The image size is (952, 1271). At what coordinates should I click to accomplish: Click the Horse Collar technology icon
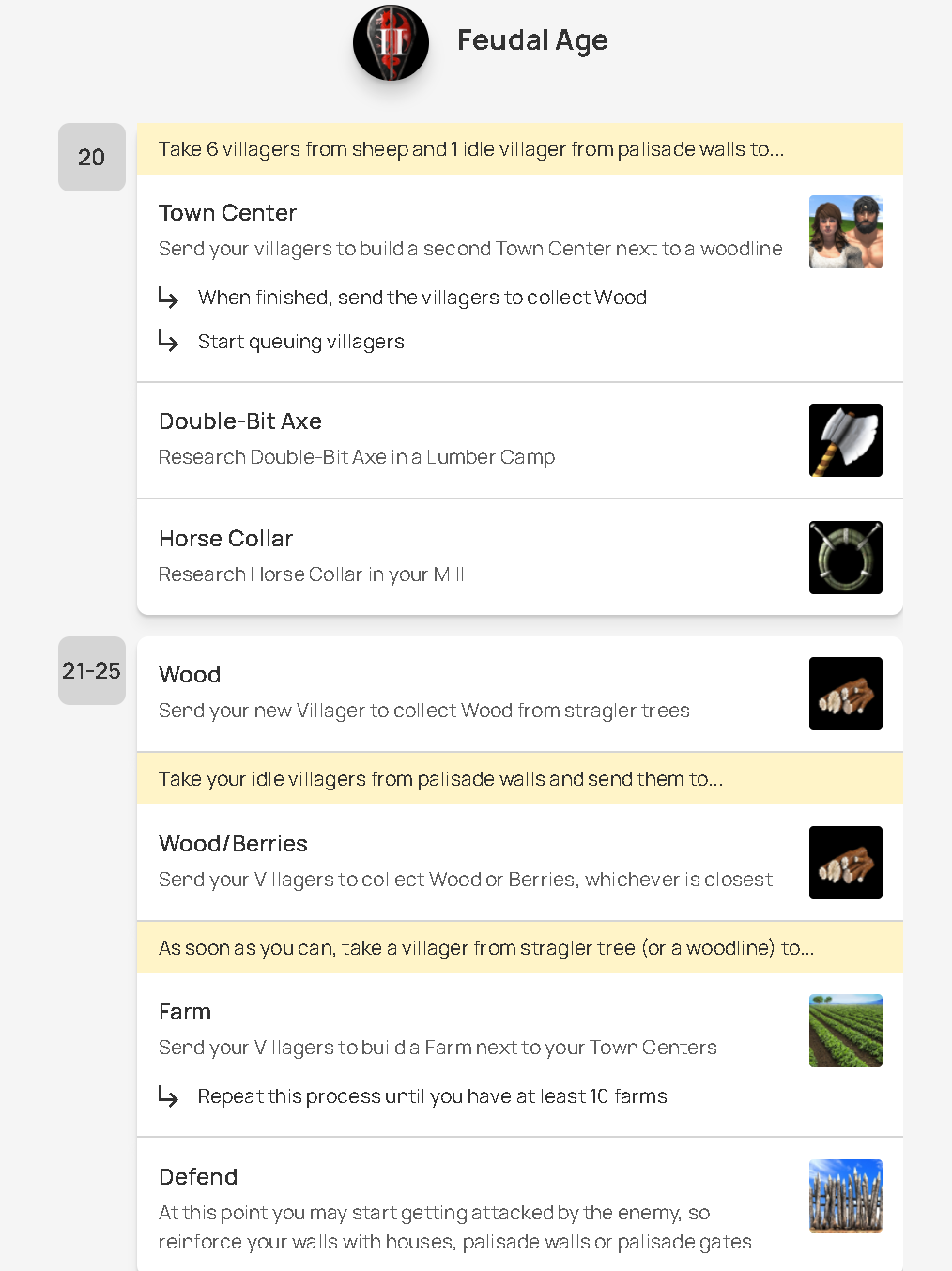click(845, 558)
